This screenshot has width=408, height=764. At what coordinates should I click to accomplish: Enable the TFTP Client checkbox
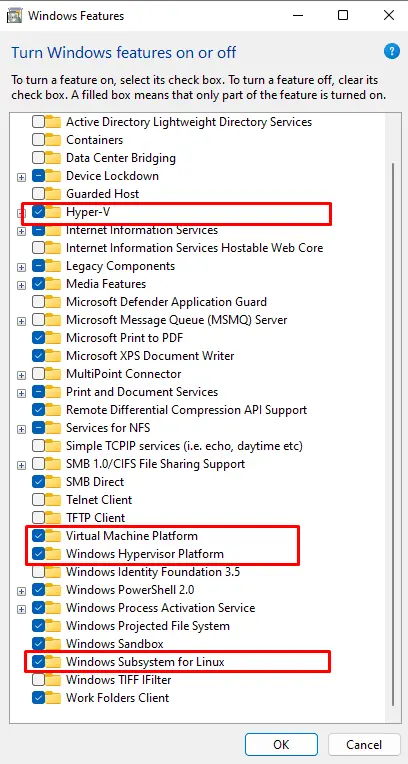pos(39,517)
